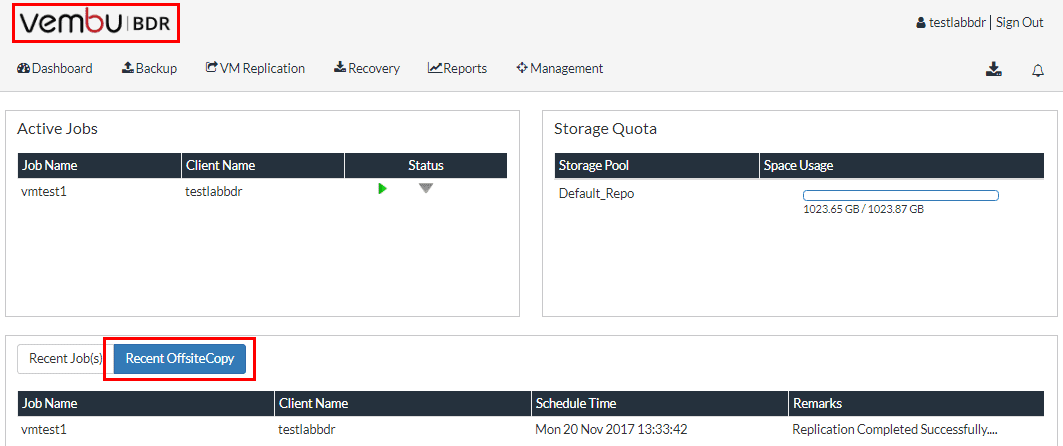Click the Default_Repo space usage bar
Viewport: 1063px width, 446px height.
click(x=900, y=195)
